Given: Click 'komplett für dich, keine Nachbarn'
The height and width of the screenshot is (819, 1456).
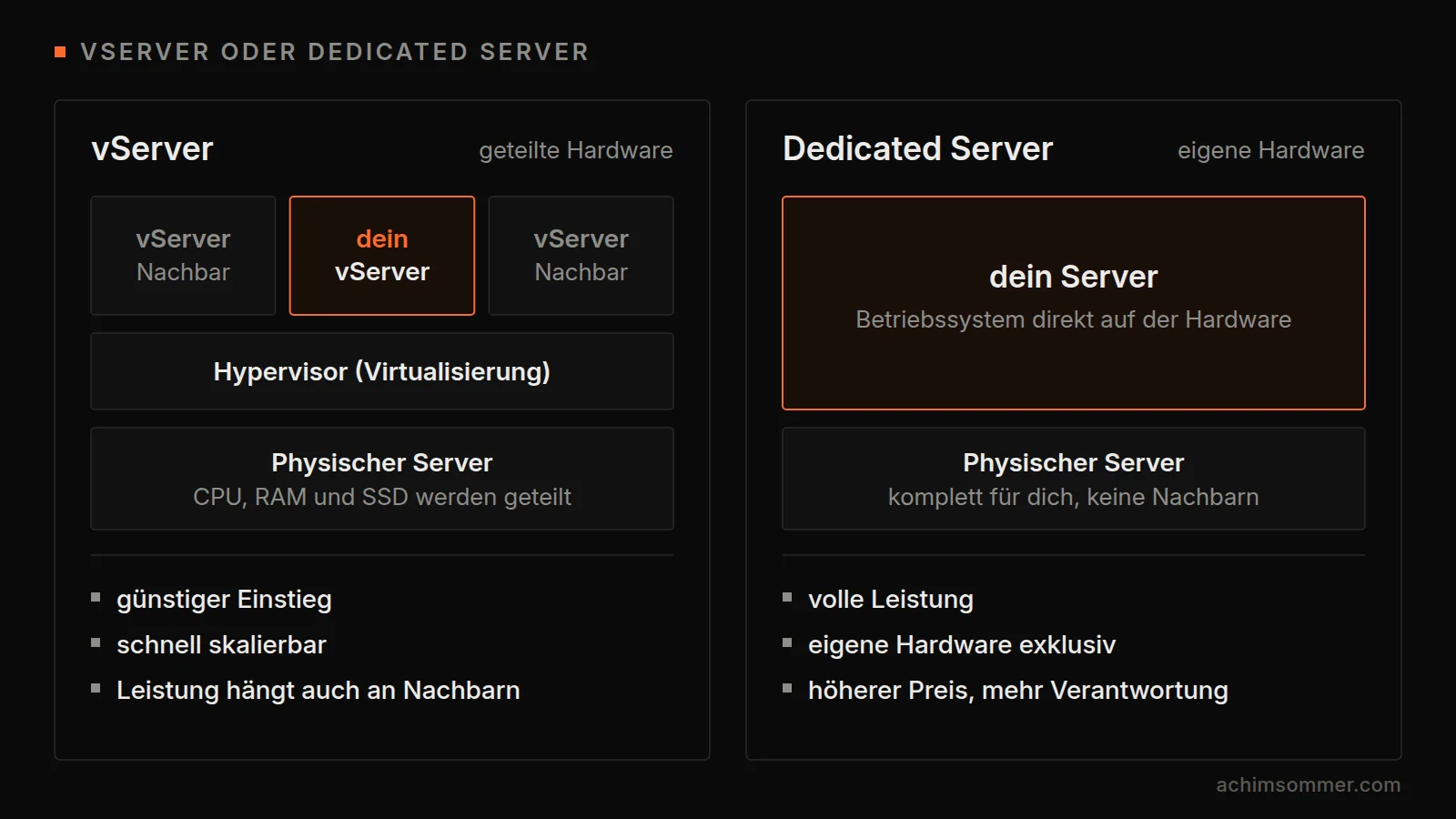Looking at the screenshot, I should pos(1074,497).
